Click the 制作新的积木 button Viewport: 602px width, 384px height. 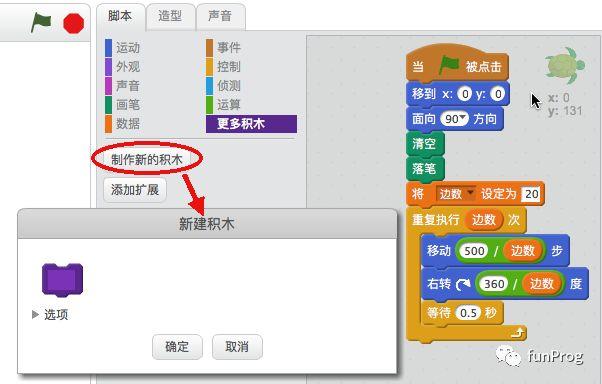[x=147, y=159]
